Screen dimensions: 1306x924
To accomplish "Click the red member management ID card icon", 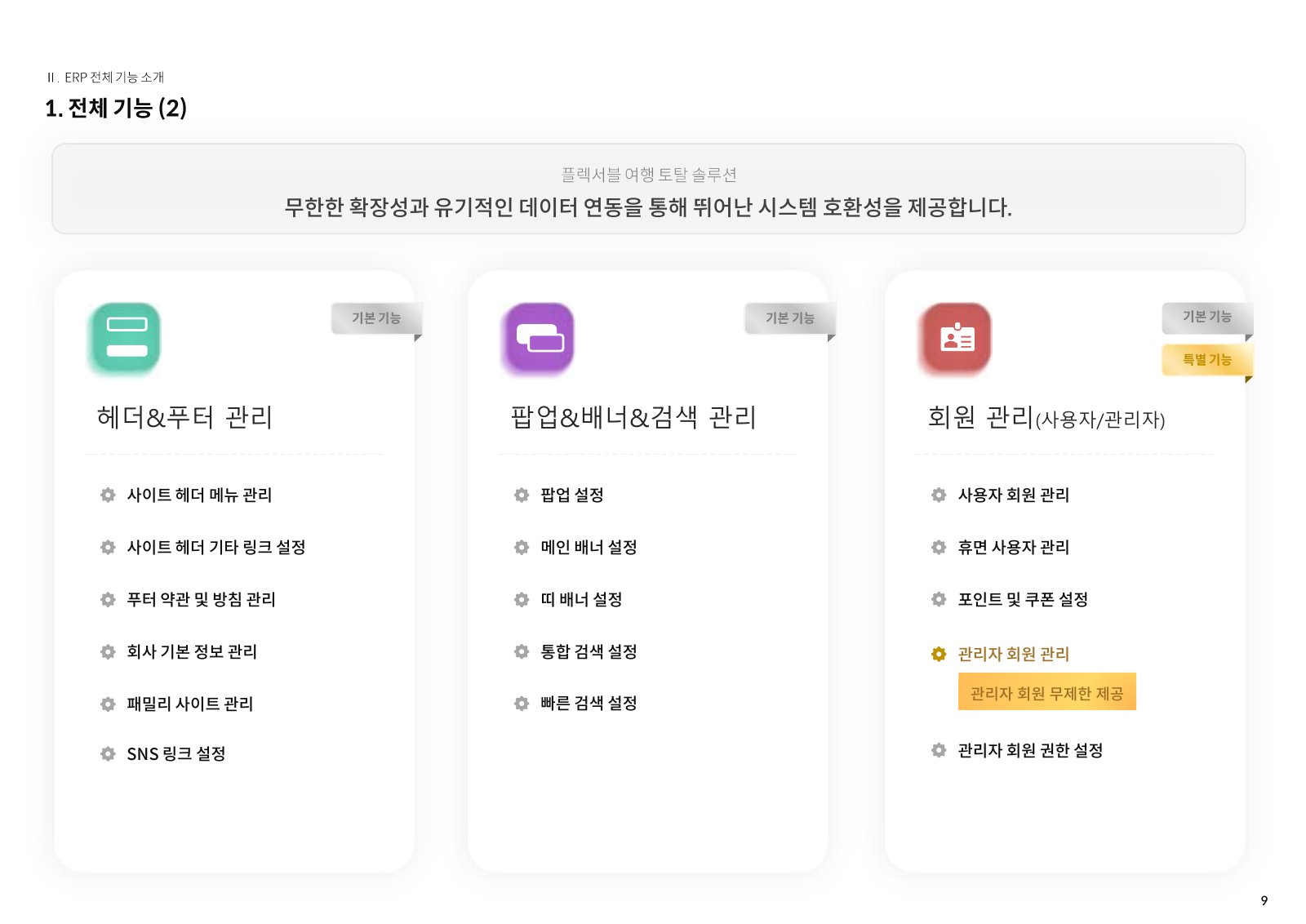I will (956, 338).
